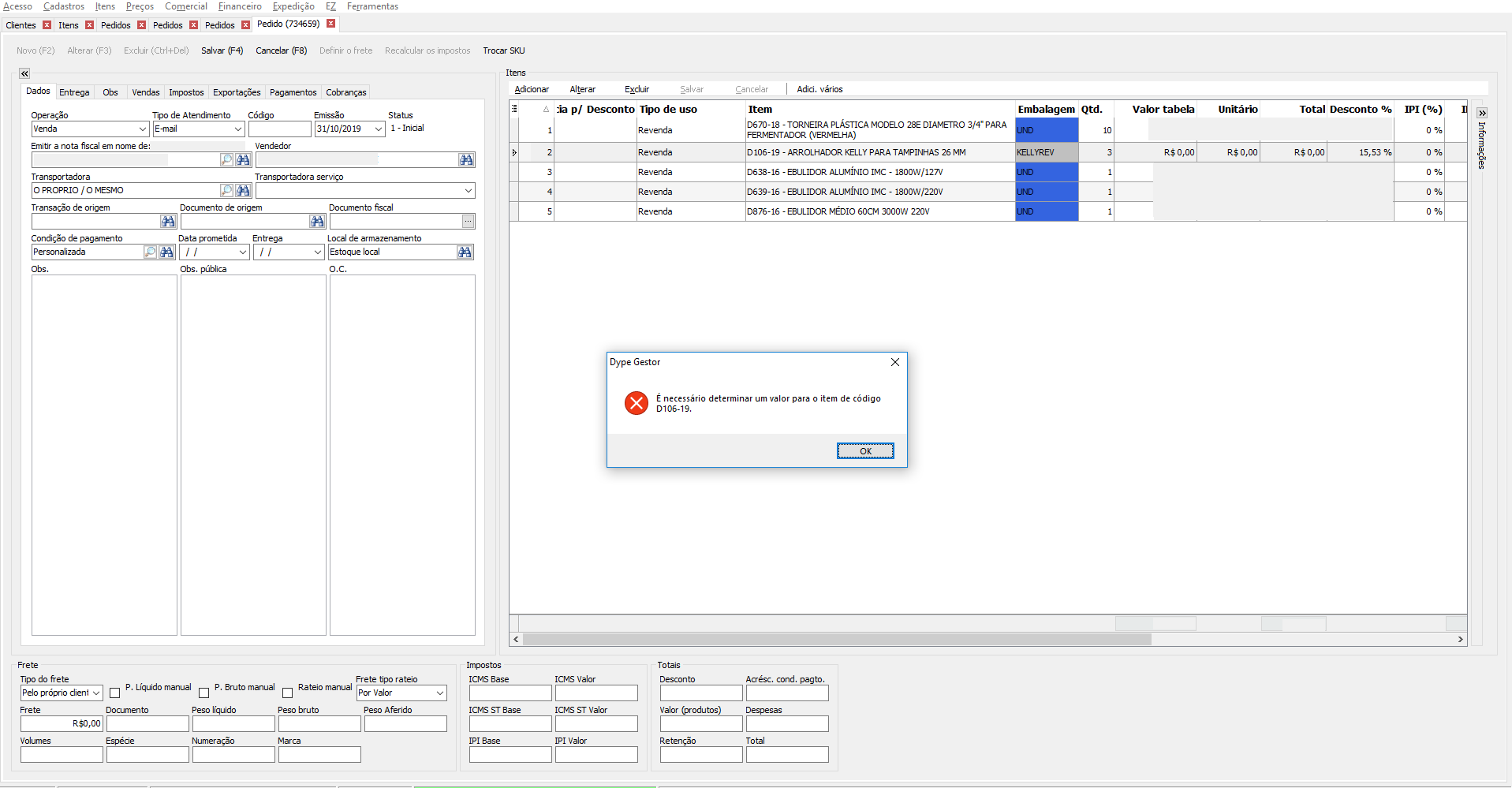Click the Qtd. column header
The image size is (1512, 788).
point(1096,109)
